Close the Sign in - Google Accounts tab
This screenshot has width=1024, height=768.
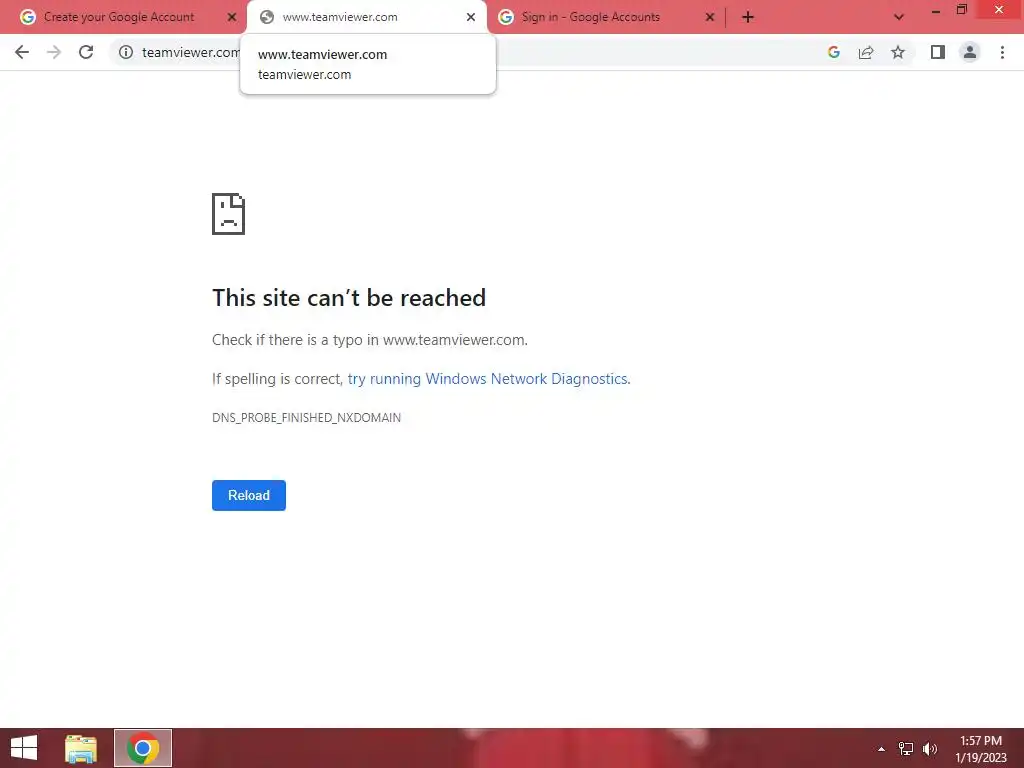tap(710, 18)
